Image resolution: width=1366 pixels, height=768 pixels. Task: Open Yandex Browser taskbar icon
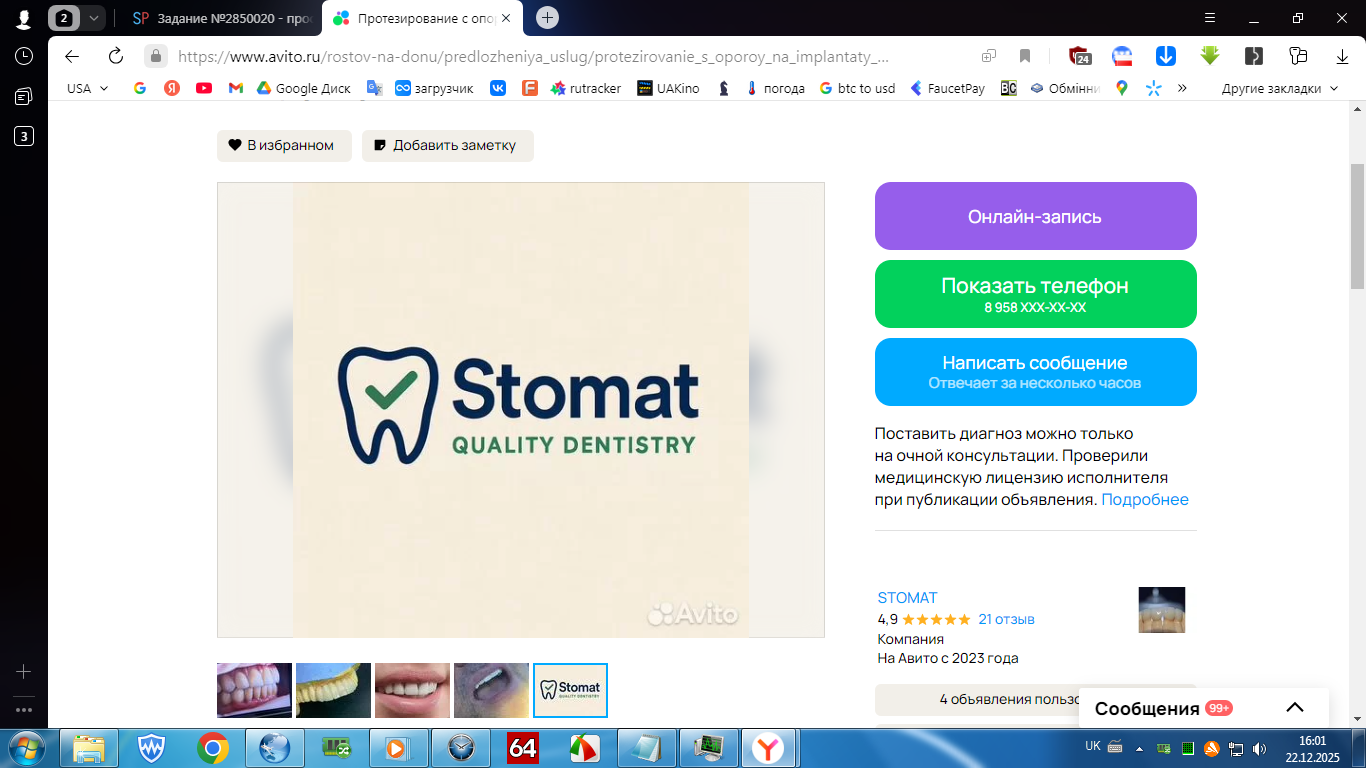pos(768,748)
